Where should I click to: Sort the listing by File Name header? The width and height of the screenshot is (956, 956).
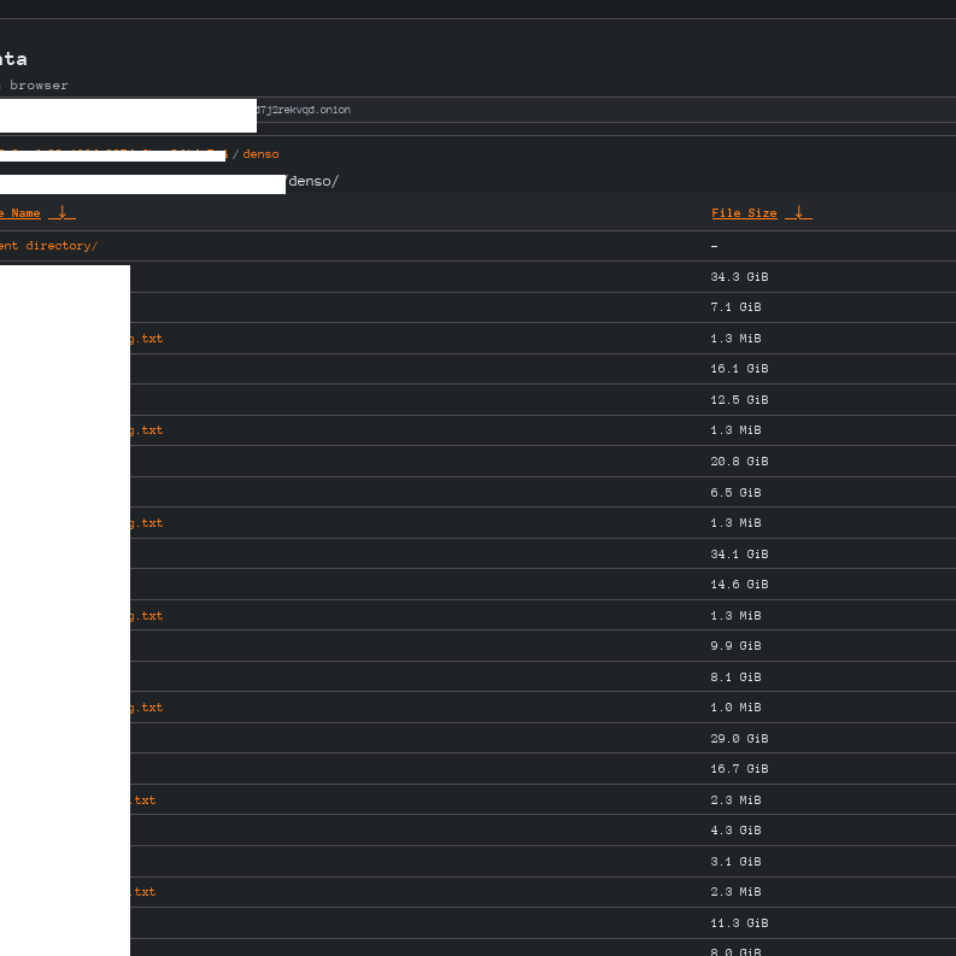tap(20, 213)
